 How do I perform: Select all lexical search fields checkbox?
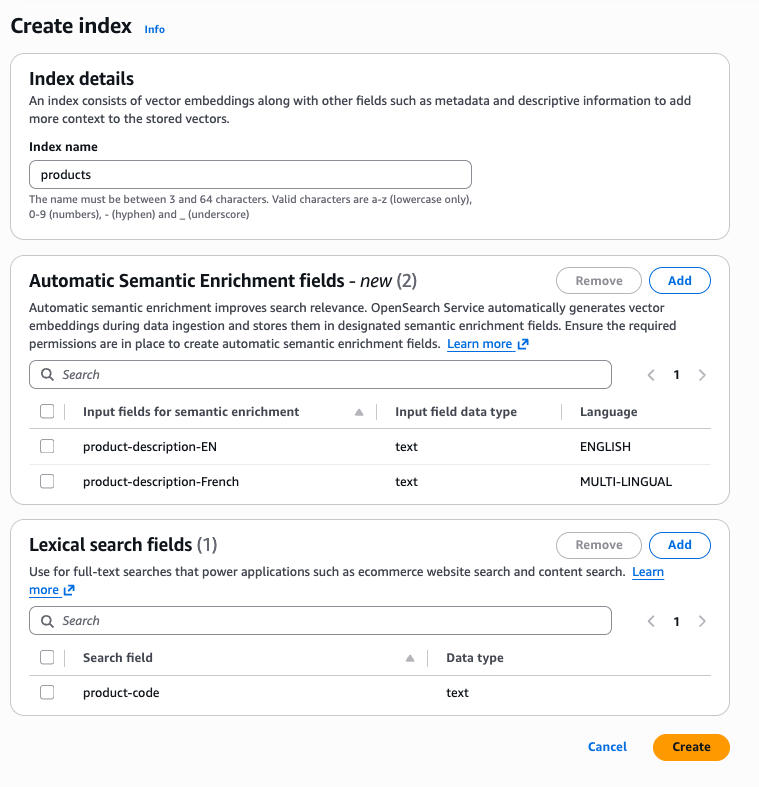click(47, 657)
